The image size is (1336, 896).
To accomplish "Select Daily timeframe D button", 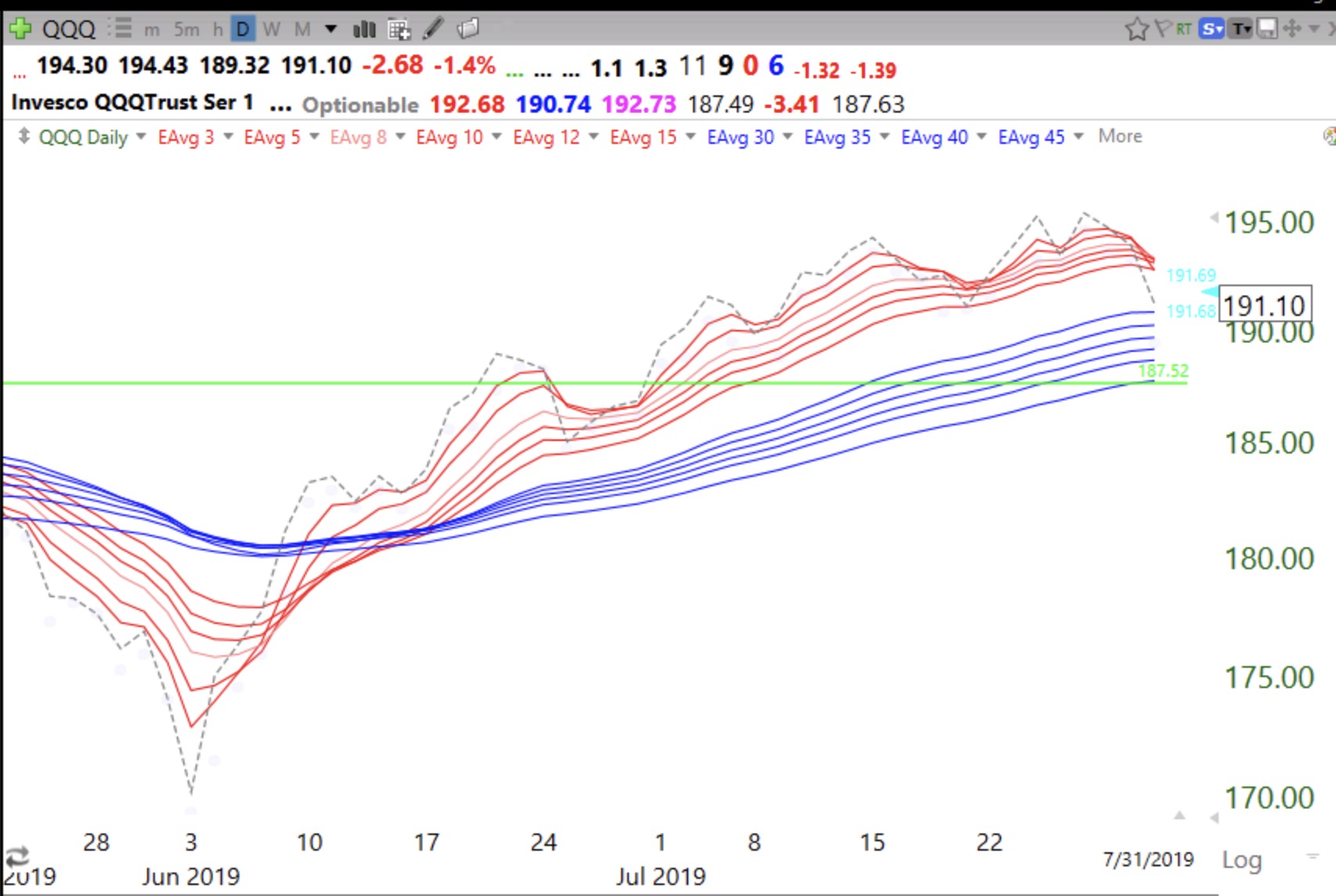I will 243,30.
